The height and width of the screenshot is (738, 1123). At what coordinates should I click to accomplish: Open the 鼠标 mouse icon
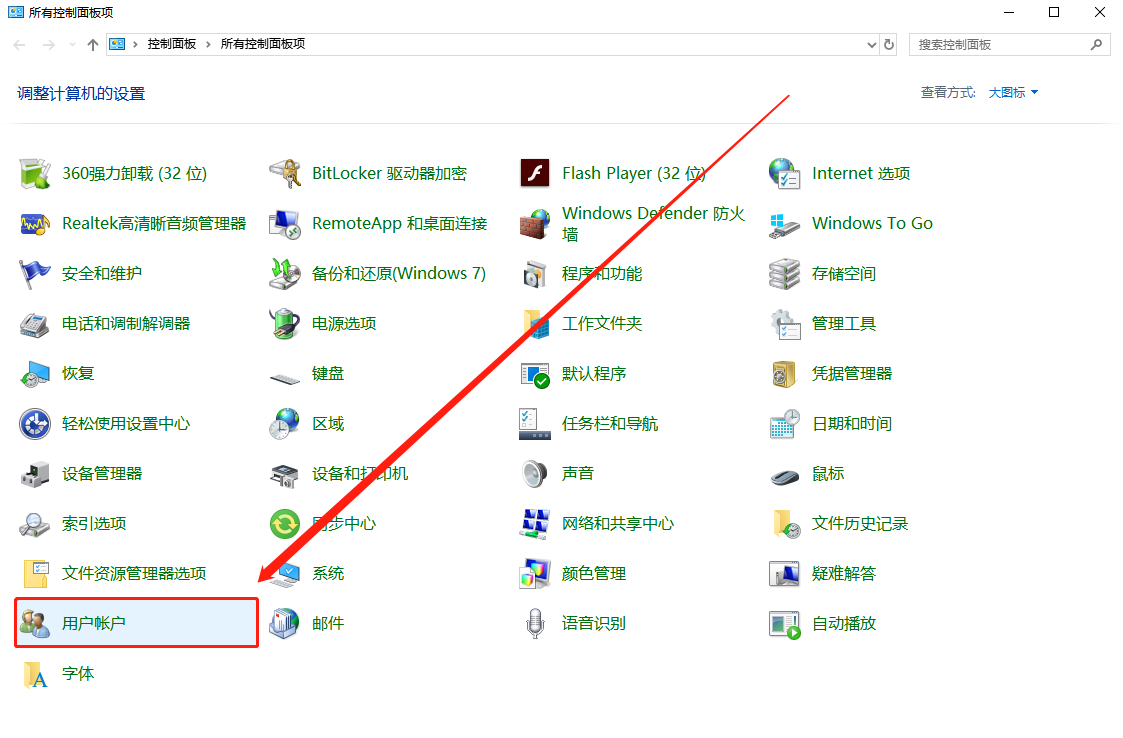tap(784, 476)
